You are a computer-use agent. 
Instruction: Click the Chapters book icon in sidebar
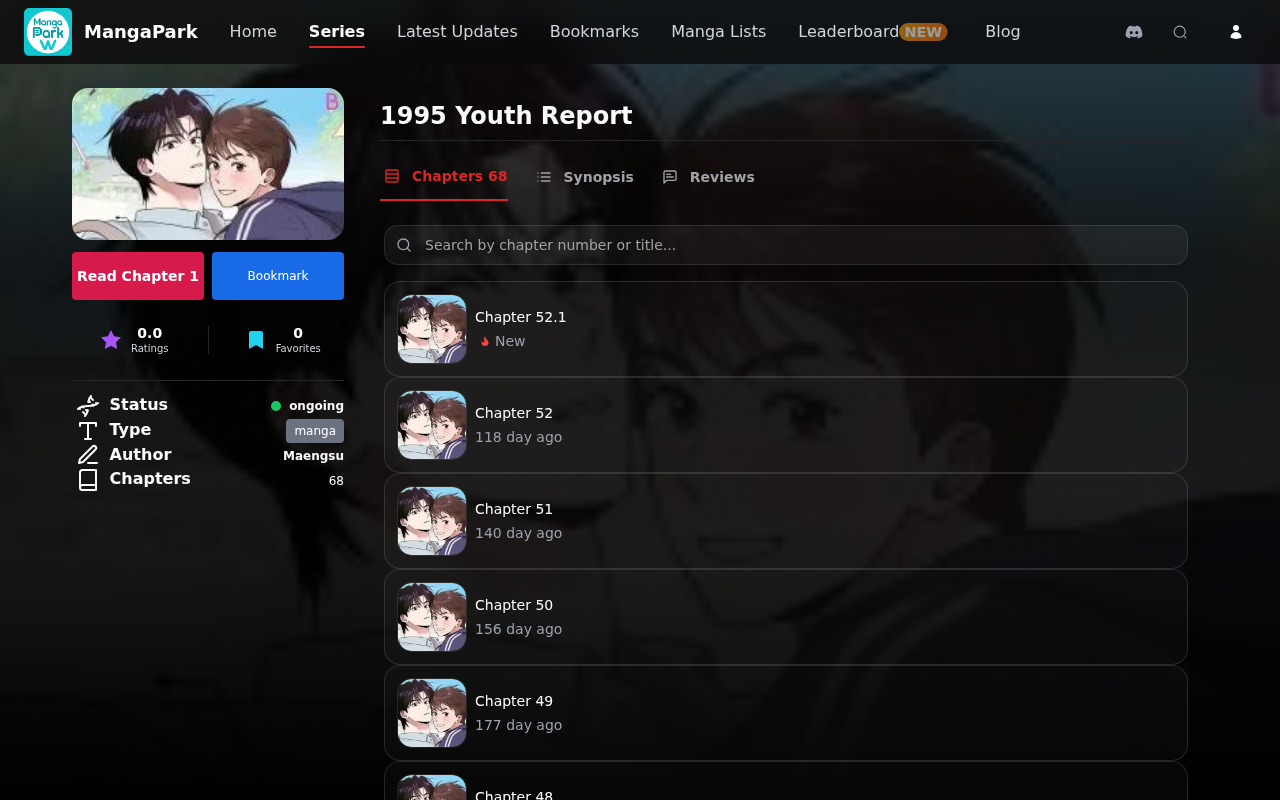coord(88,480)
